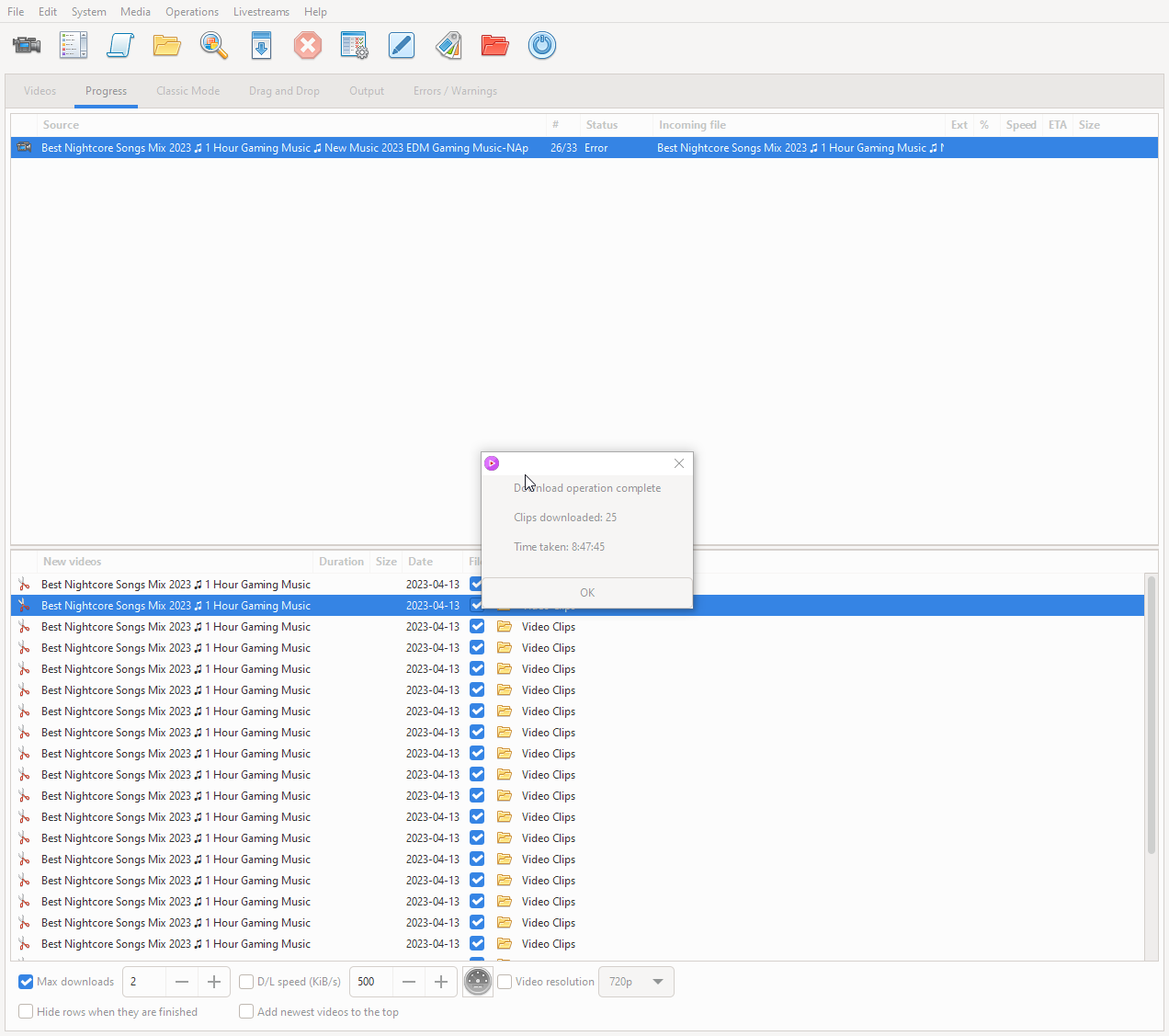Start downloads with the blue download arrow icon
This screenshot has height=1036, width=1169.
click(261, 45)
